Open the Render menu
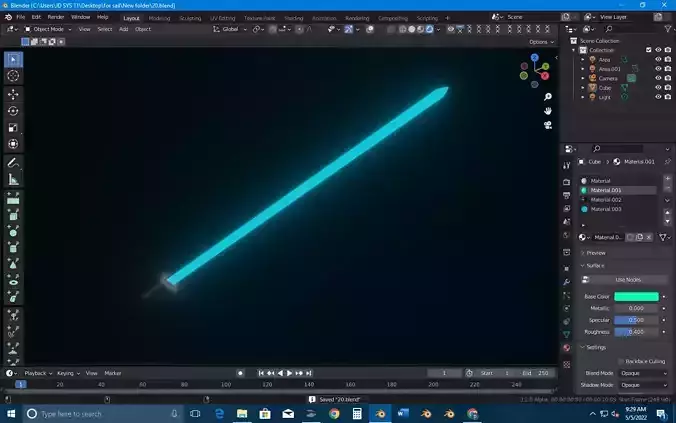The width and height of the screenshot is (676, 423). [x=56, y=17]
